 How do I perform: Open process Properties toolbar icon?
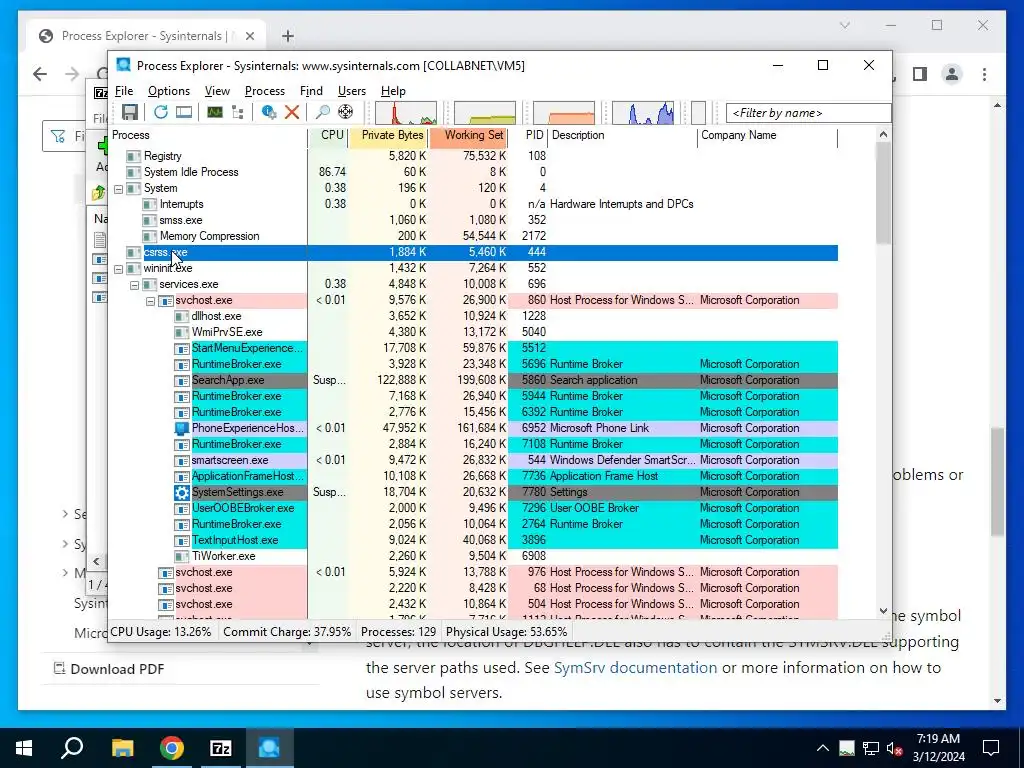coord(268,112)
